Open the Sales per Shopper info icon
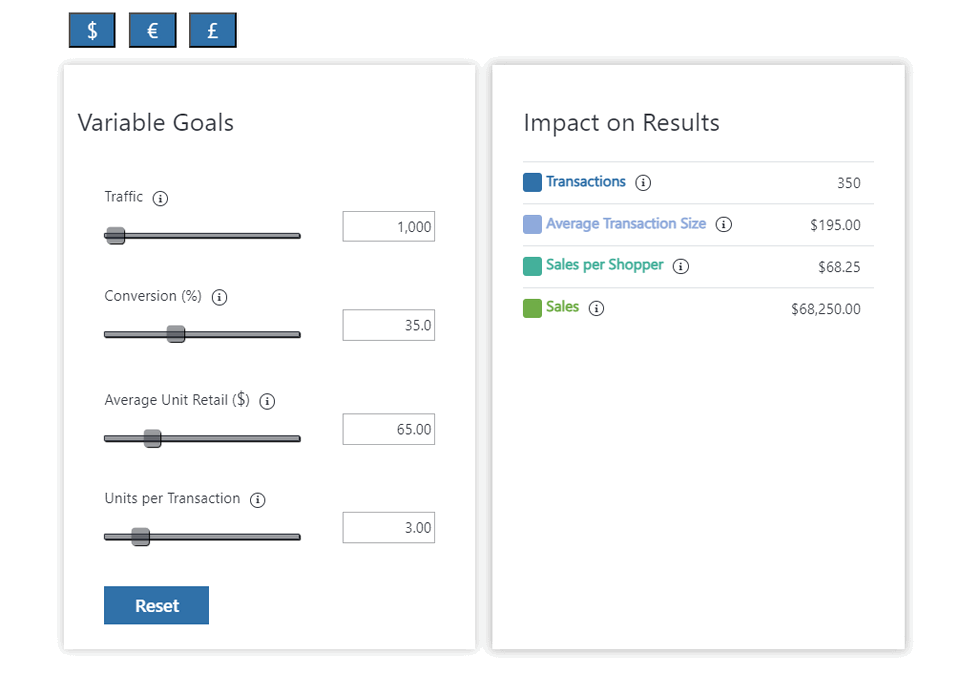The height and width of the screenshot is (695, 960). click(681, 266)
